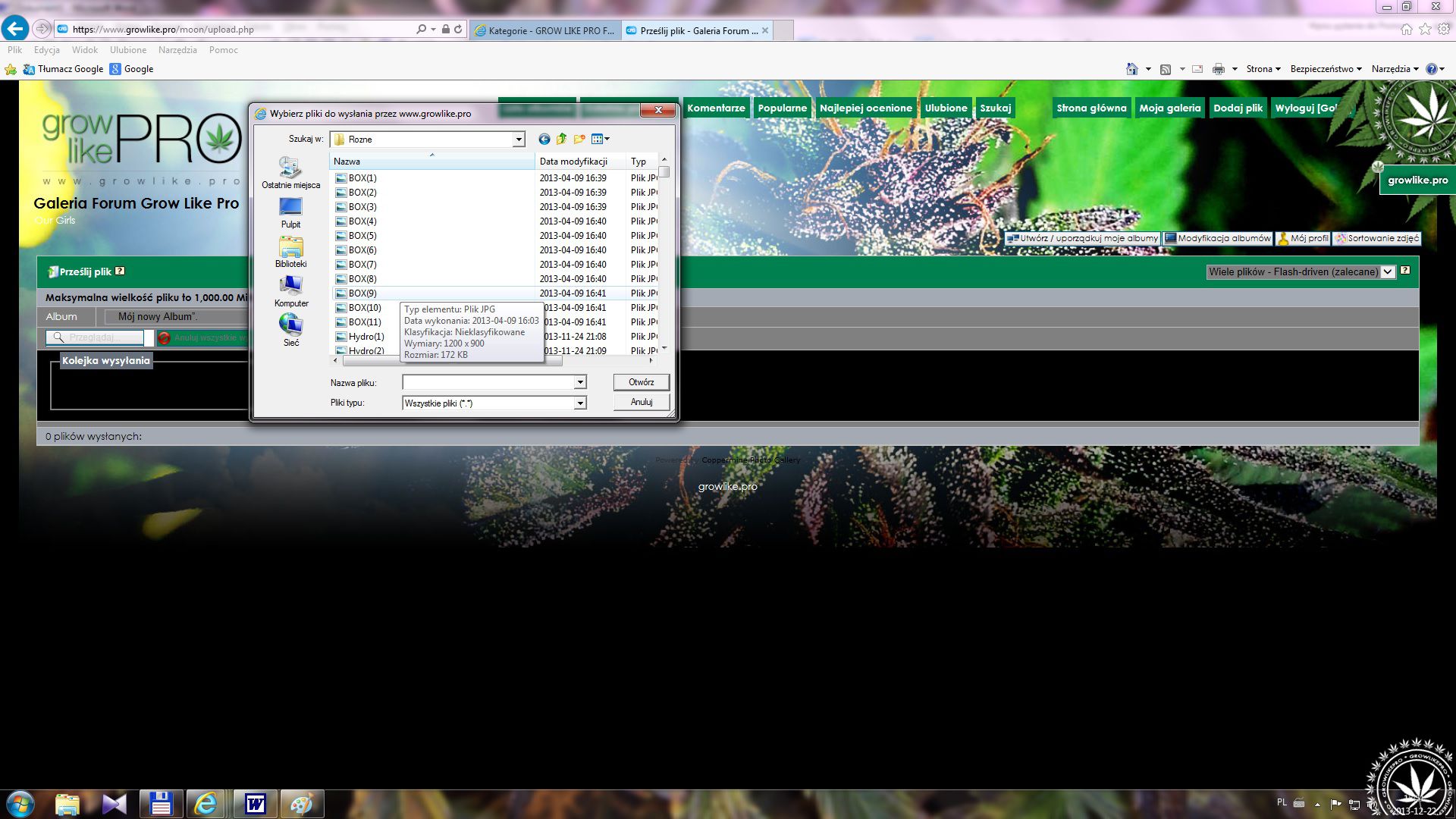Expand the Bezpieczeństwo command menu
Screen dimensions: 1456x819
(x=1326, y=69)
